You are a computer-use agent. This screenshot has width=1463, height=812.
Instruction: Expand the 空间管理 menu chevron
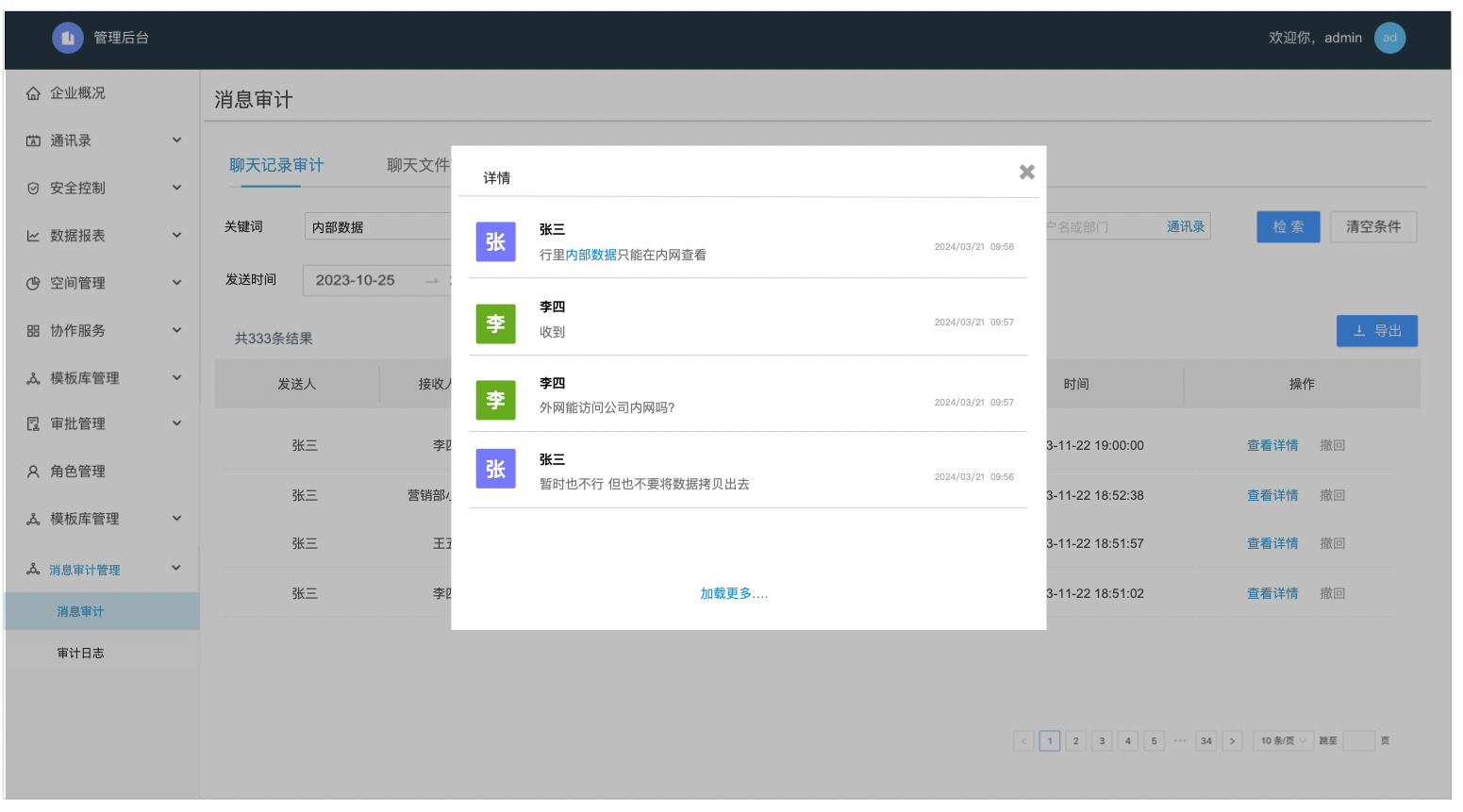click(176, 282)
